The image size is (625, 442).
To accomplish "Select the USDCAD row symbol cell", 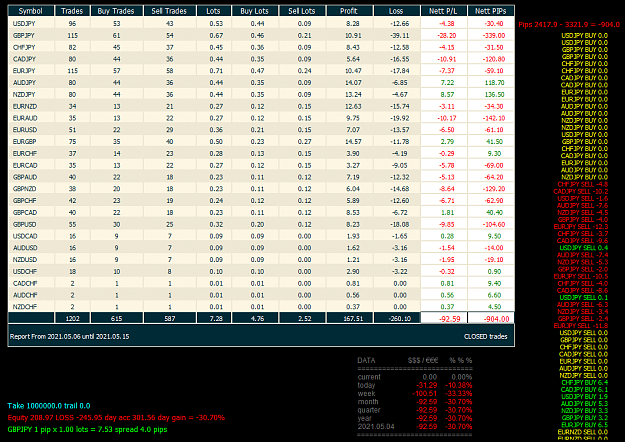I will [31, 236].
